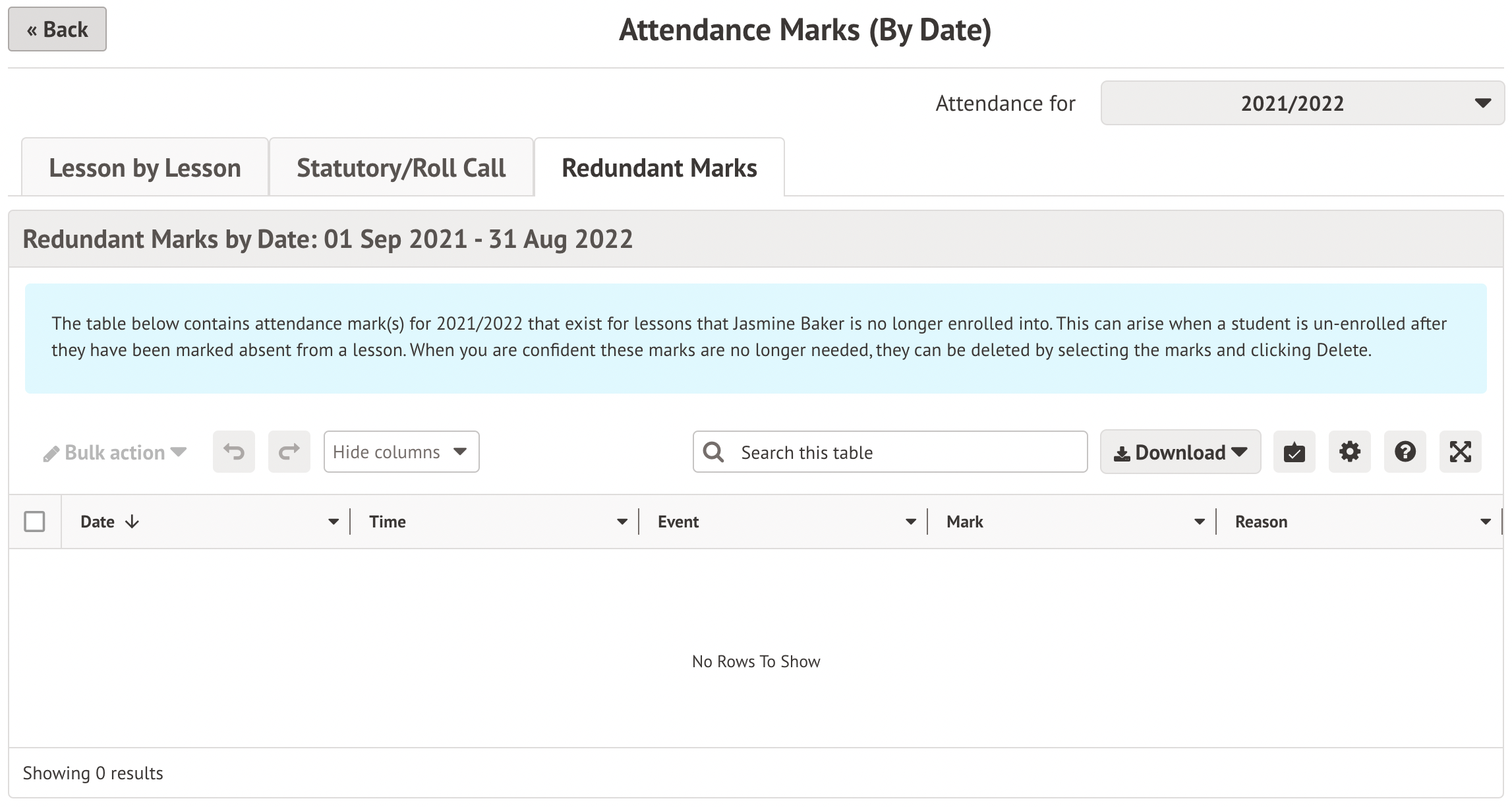Switch to the Lesson by Lesson tab
The width and height of the screenshot is (1512, 807).
click(145, 168)
